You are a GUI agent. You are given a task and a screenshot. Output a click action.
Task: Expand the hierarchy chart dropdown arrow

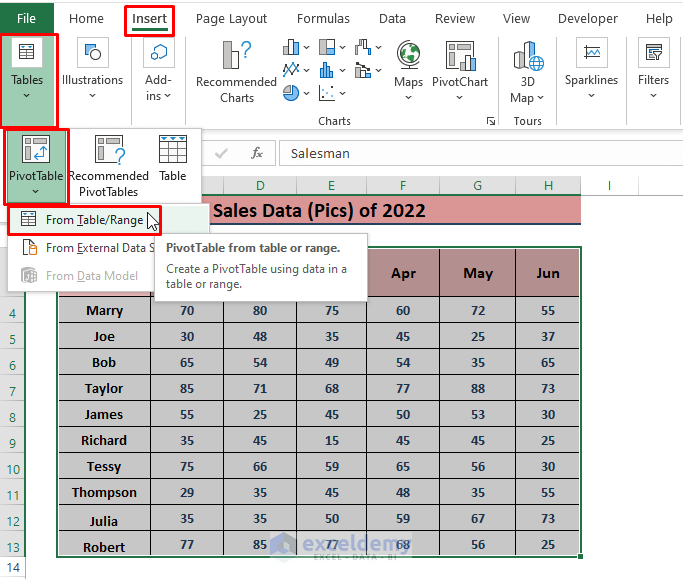tap(342, 47)
